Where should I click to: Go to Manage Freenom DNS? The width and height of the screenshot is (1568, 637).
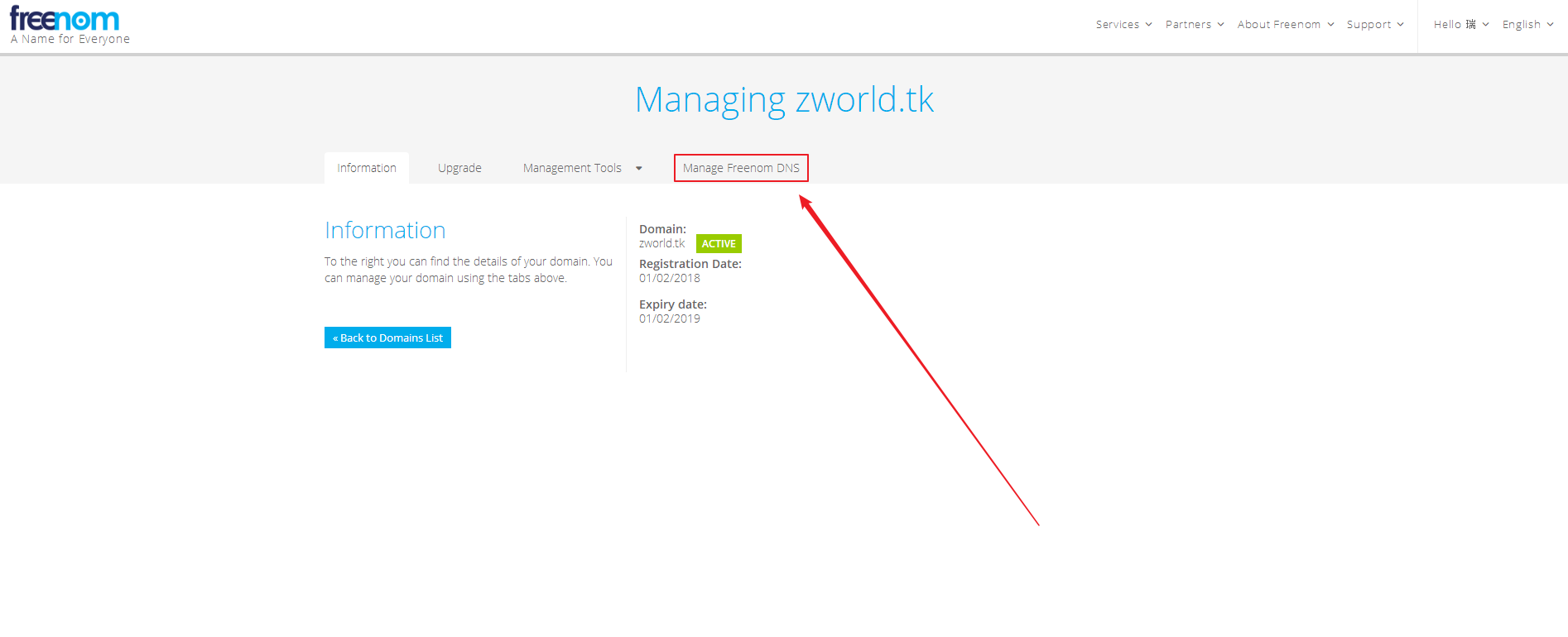[x=741, y=168]
